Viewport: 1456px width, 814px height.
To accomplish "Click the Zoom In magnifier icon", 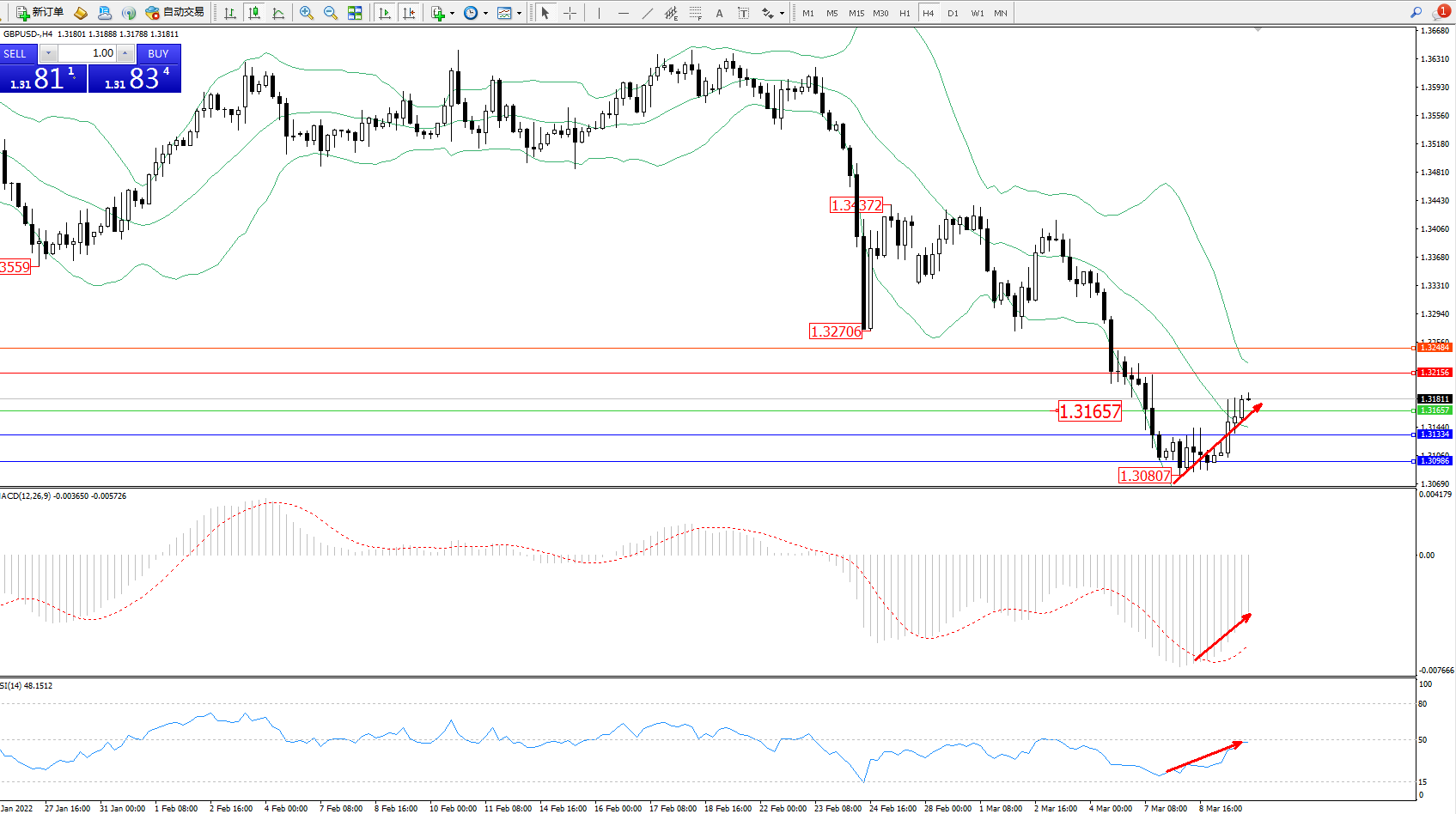I will click(306, 13).
